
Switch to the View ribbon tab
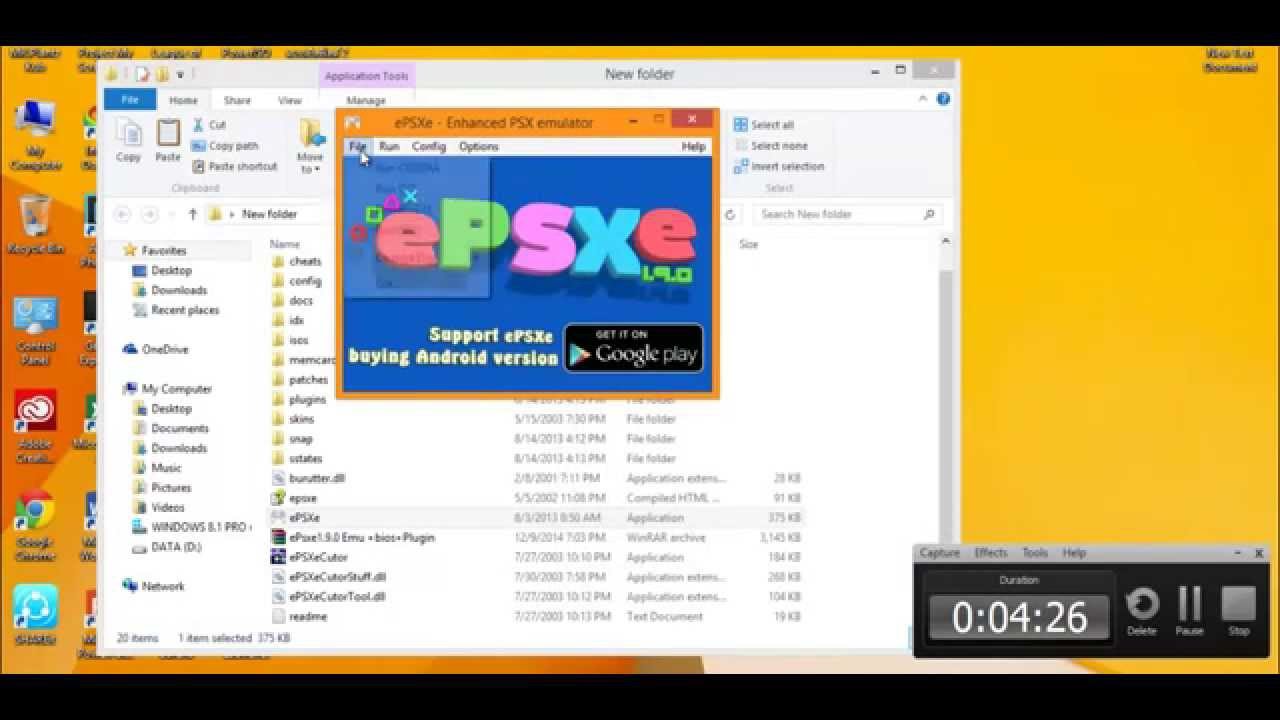point(290,100)
